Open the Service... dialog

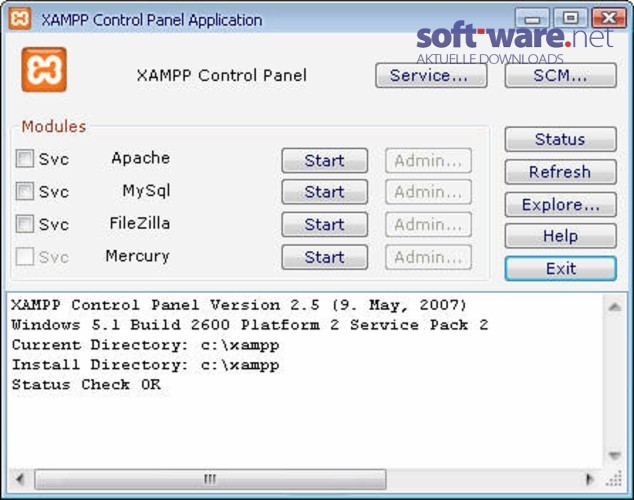click(x=431, y=76)
